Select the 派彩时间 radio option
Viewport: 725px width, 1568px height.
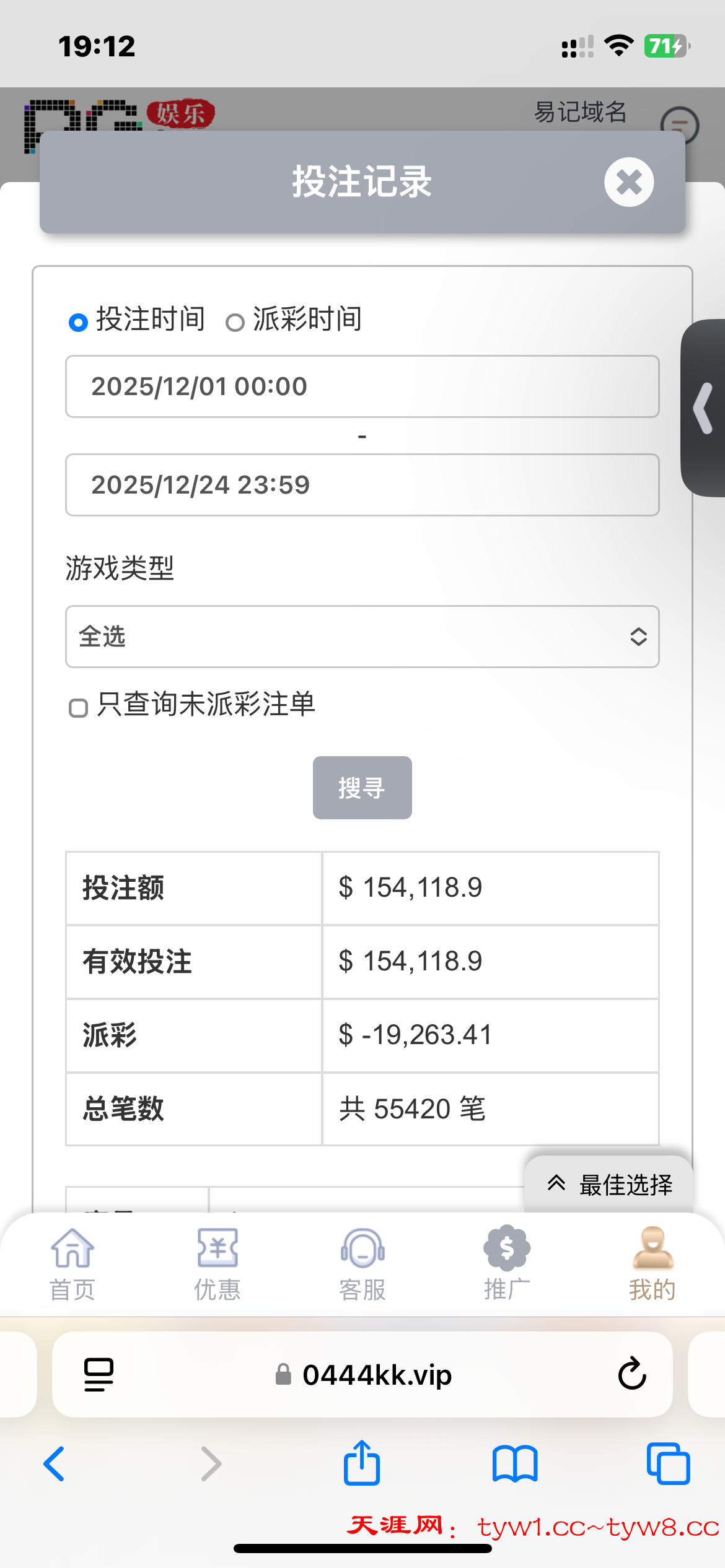235,323
